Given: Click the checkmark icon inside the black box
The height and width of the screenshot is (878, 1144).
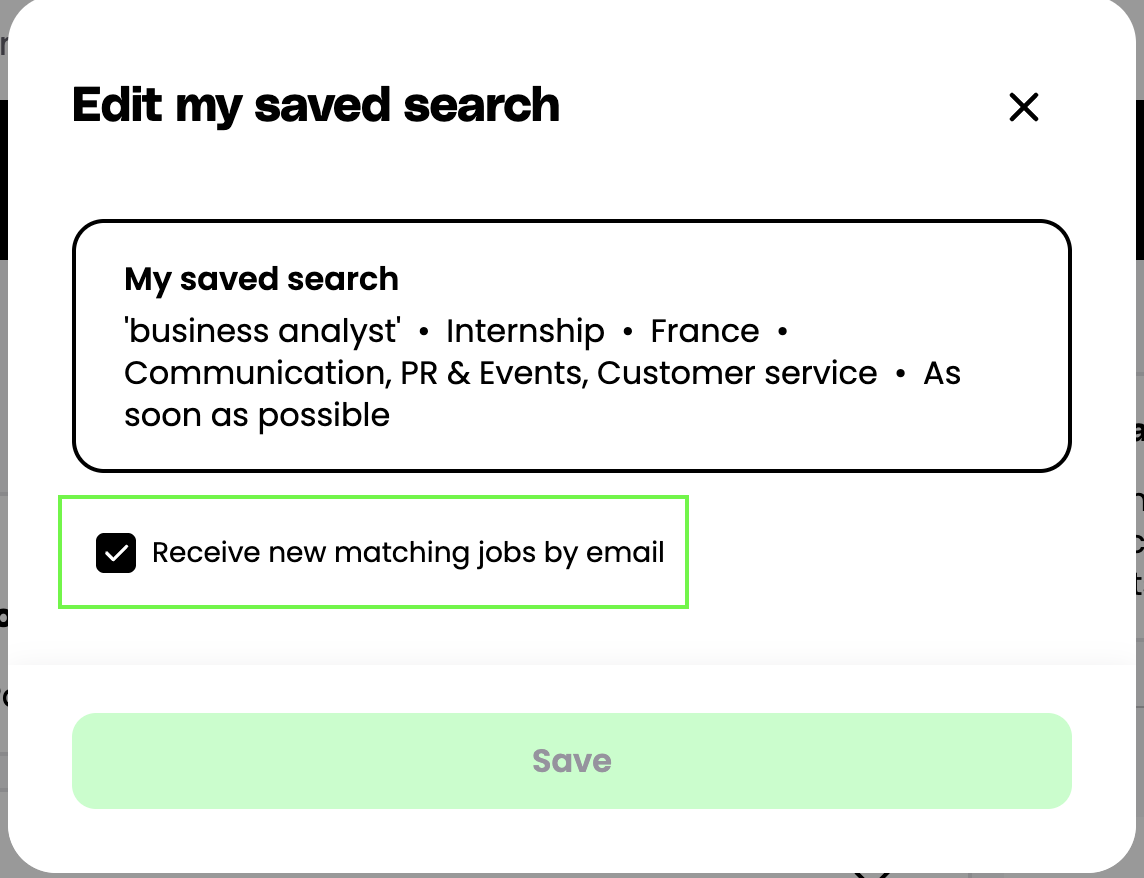Looking at the screenshot, I should tap(116, 553).
